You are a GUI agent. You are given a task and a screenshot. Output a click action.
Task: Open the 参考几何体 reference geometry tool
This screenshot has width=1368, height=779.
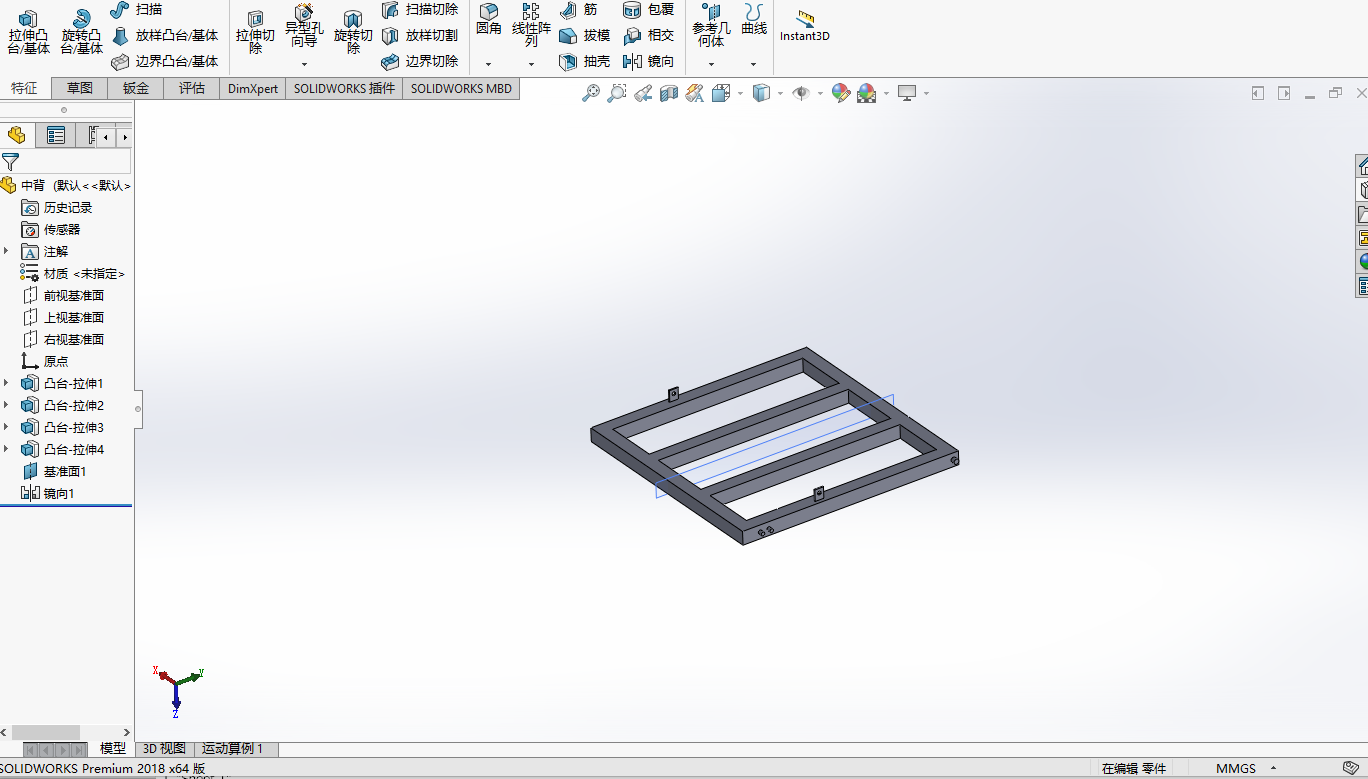tap(711, 26)
